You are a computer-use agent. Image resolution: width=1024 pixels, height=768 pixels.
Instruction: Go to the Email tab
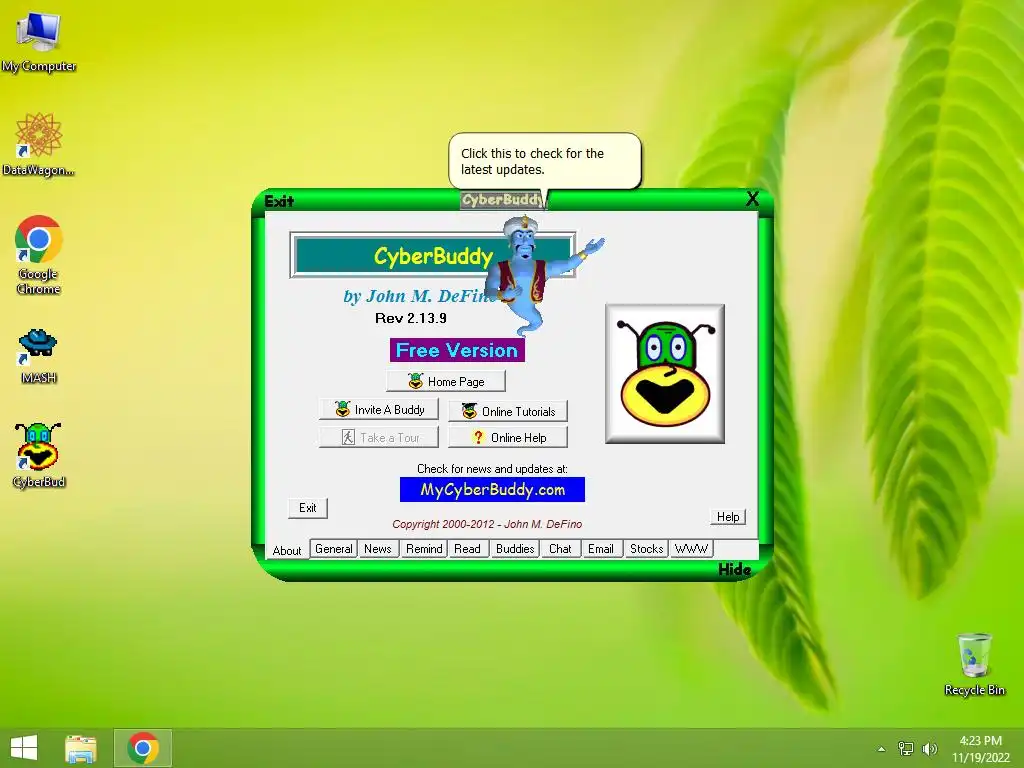point(601,549)
